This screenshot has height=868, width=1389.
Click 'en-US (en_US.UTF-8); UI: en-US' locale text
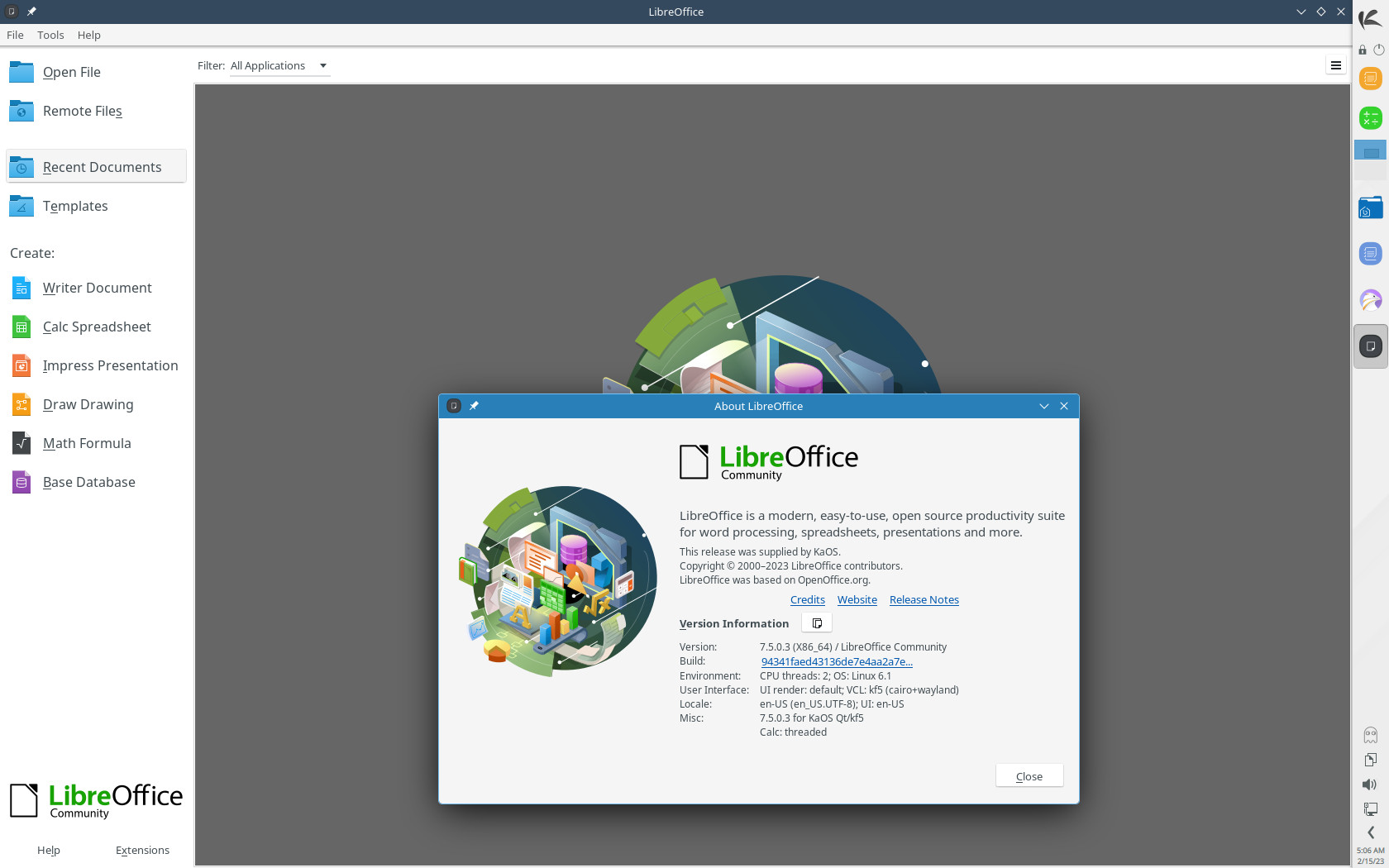tap(832, 704)
